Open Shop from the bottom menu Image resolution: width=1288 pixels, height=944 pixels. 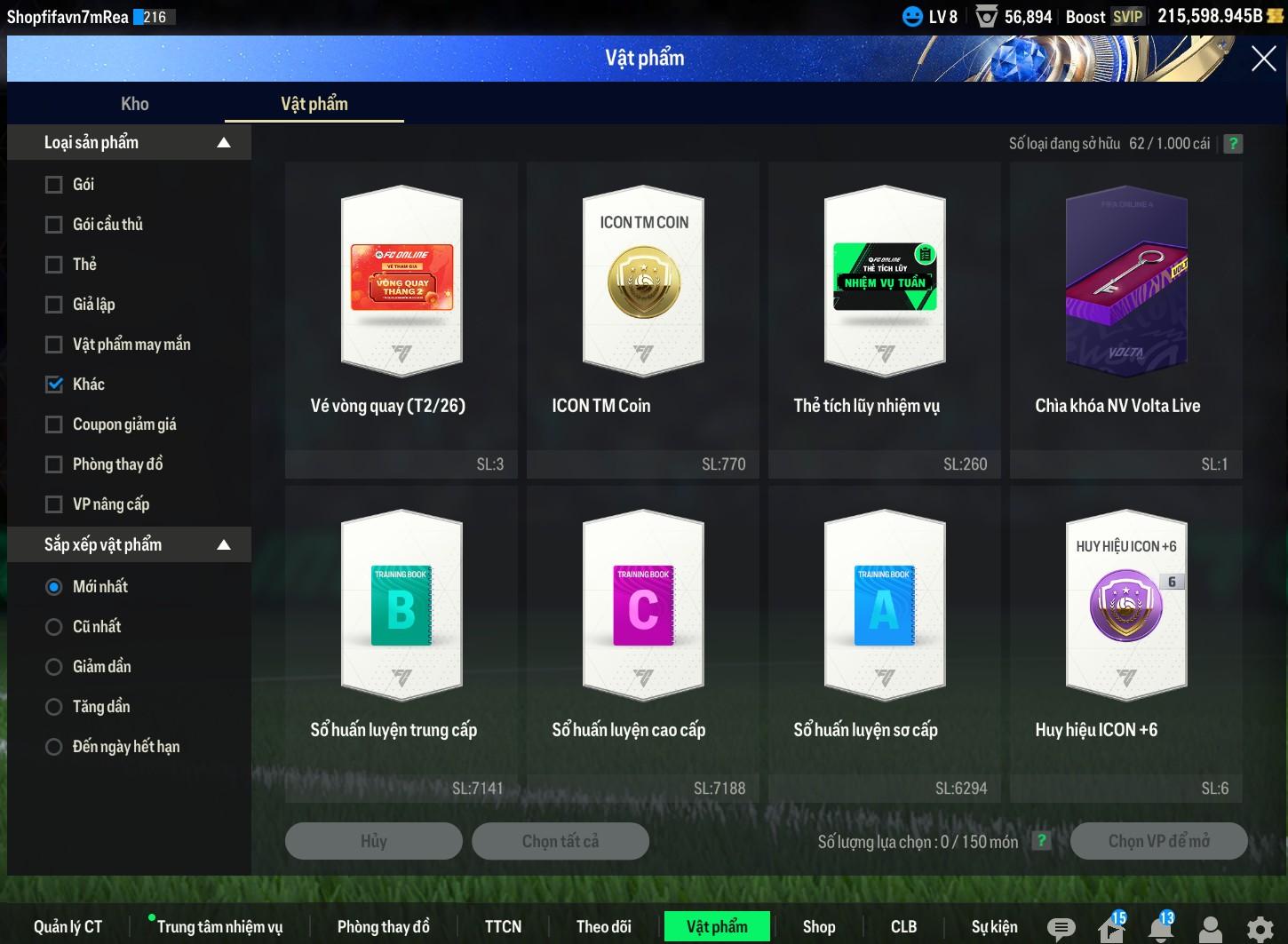818,926
